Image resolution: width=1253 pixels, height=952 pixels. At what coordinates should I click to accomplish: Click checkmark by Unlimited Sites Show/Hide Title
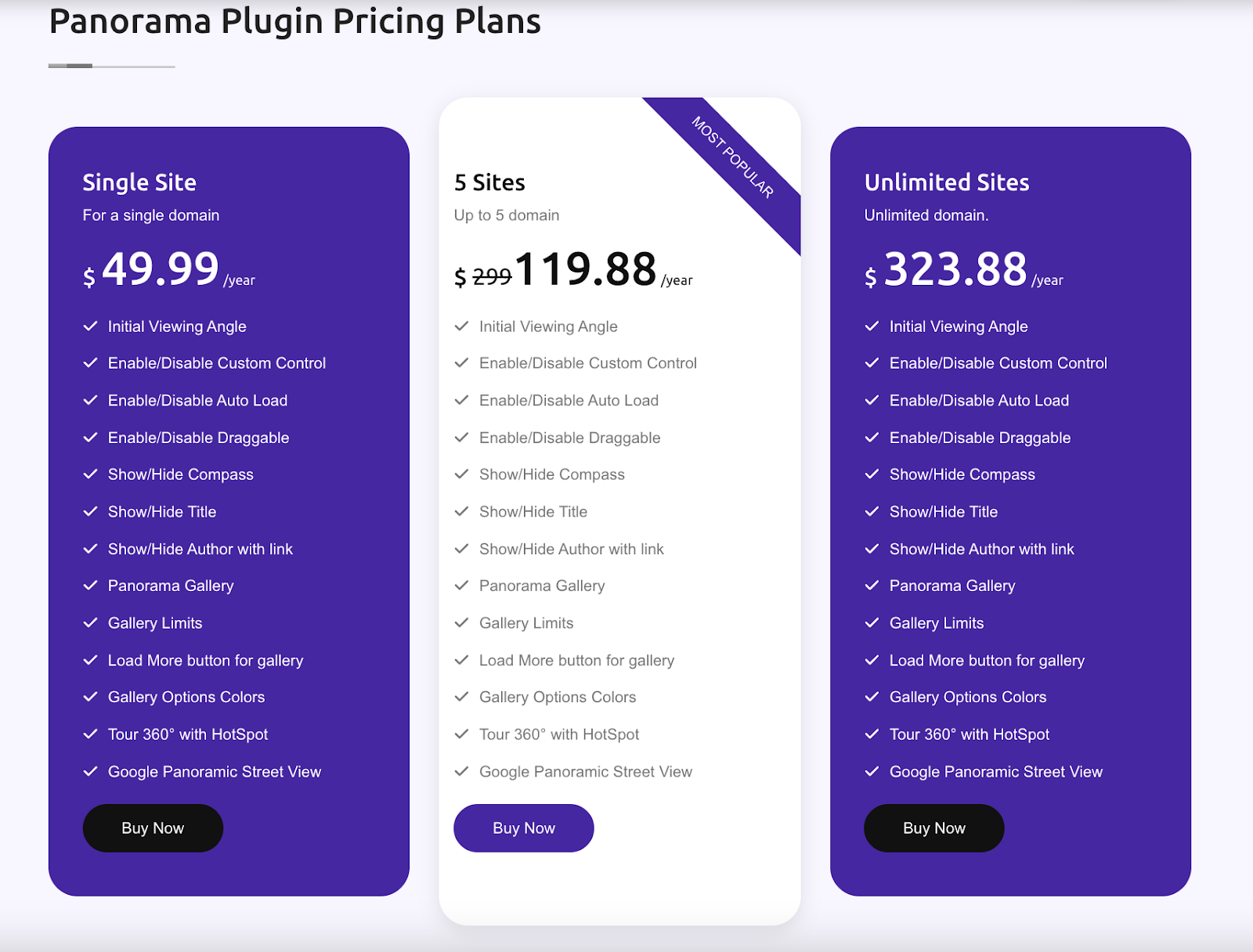coord(872,512)
